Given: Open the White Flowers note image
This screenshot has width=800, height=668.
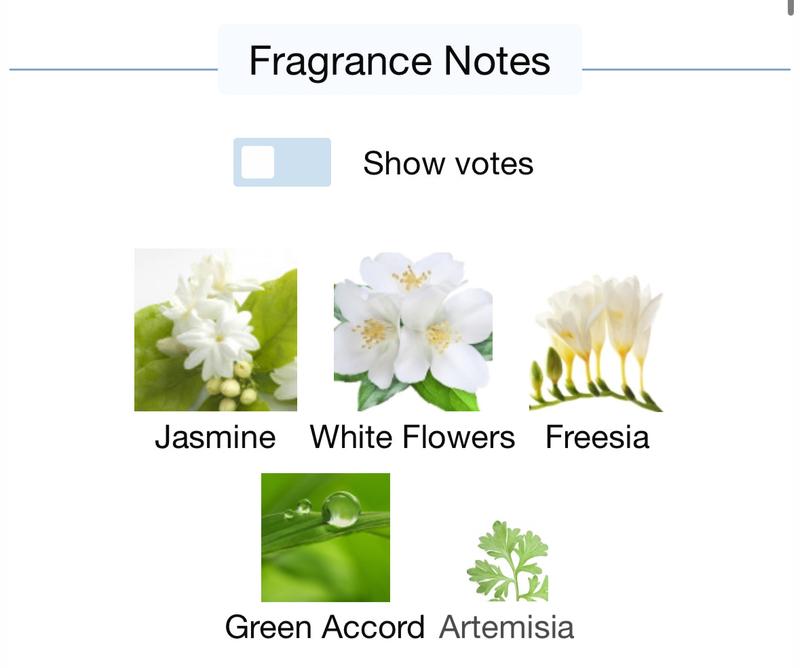Looking at the screenshot, I should (x=413, y=331).
